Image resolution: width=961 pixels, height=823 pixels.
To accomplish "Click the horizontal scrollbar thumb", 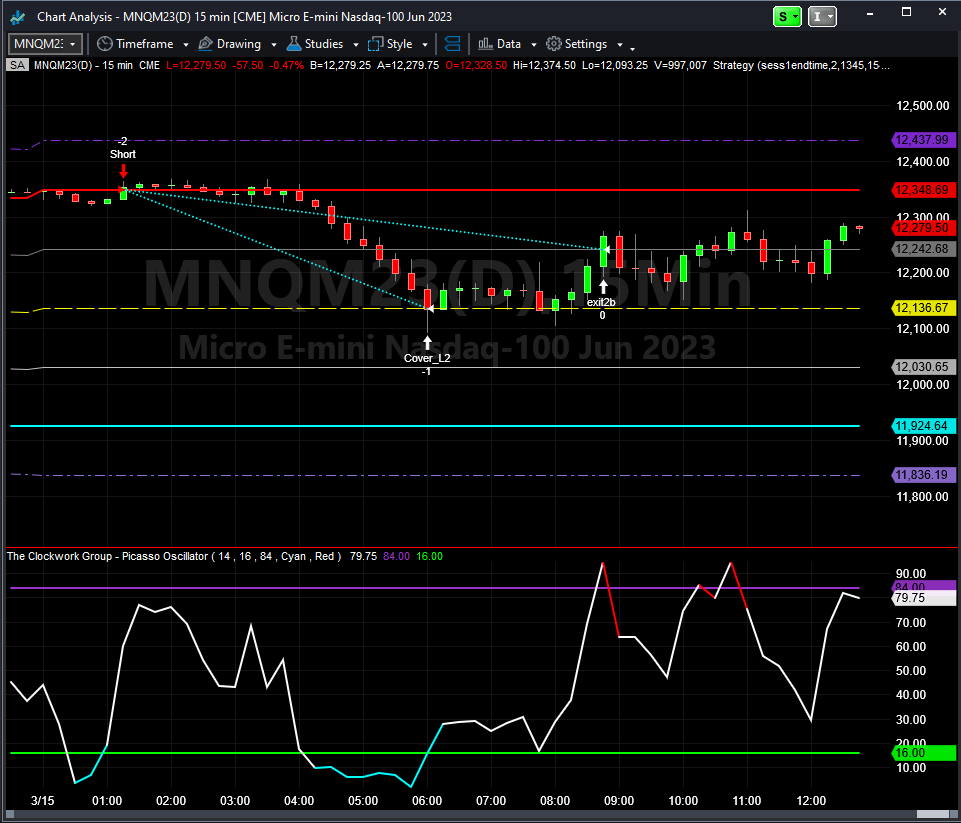I will (933, 814).
